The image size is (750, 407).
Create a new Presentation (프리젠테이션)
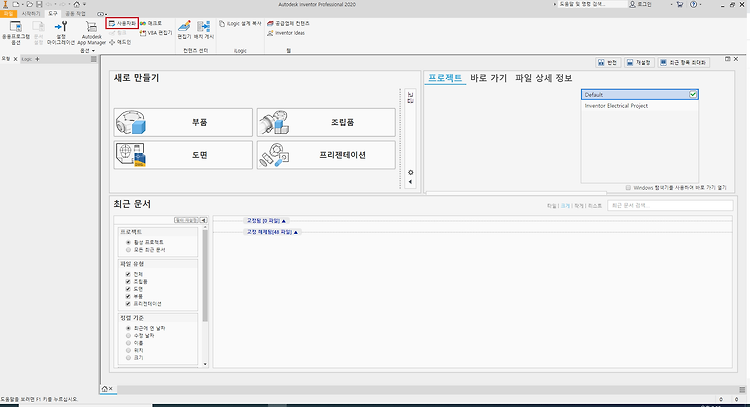(326, 155)
